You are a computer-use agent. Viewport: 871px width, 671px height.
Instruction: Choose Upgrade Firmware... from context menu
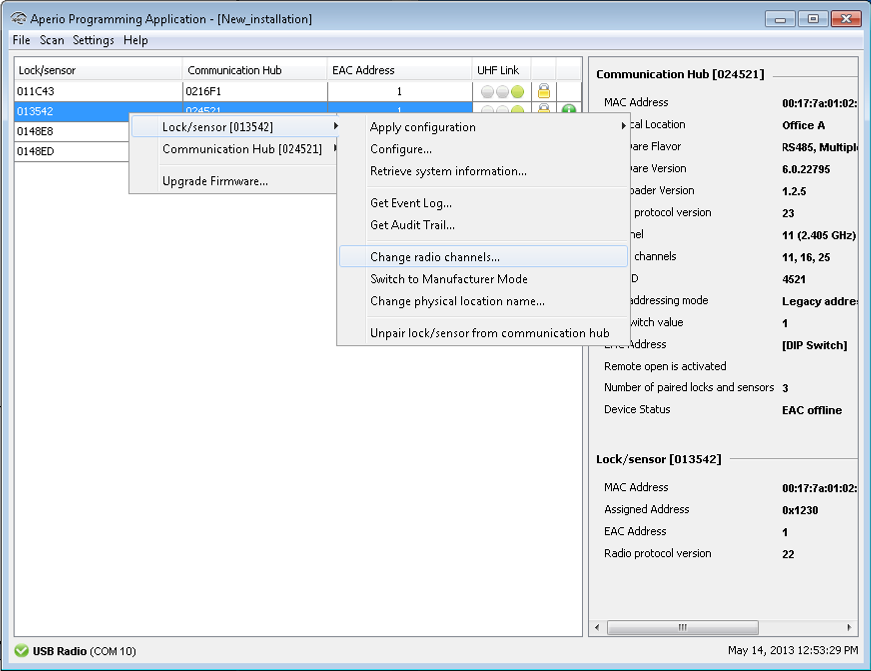[215, 181]
